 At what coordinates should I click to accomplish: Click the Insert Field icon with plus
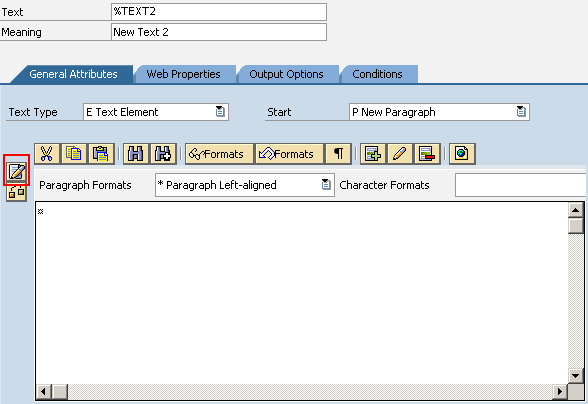(372, 154)
